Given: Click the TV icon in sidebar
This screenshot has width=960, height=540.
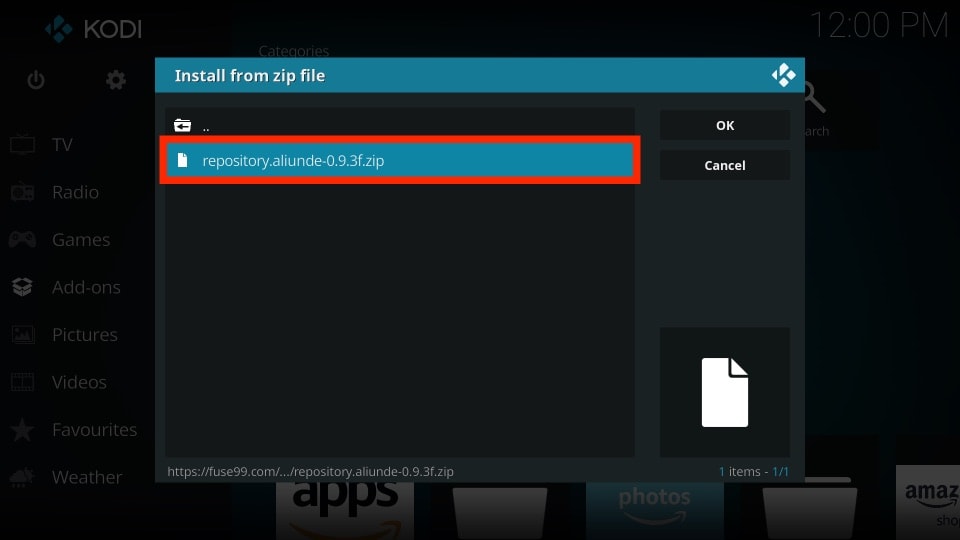Looking at the screenshot, I should [x=23, y=144].
